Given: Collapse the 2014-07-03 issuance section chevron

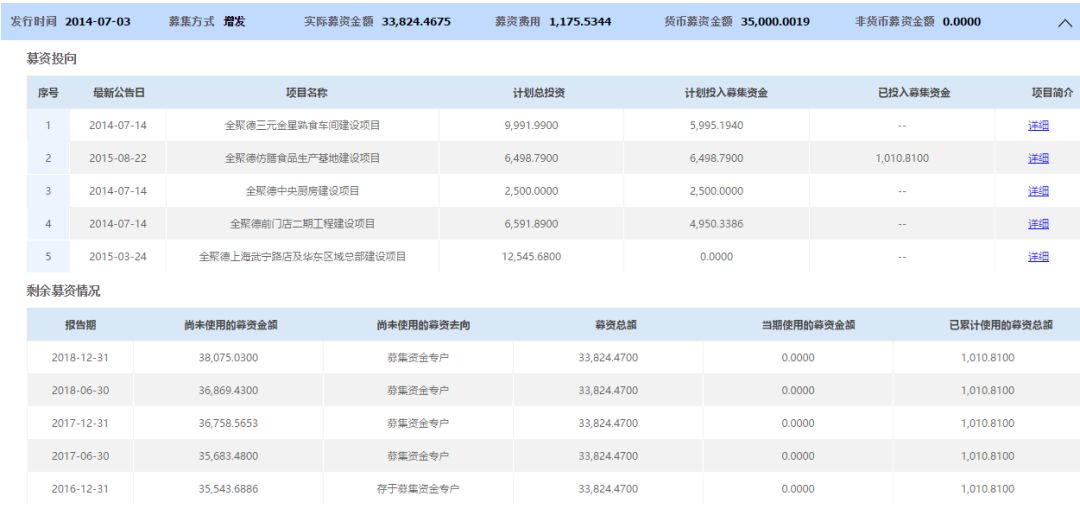Looking at the screenshot, I should 1063,22.
